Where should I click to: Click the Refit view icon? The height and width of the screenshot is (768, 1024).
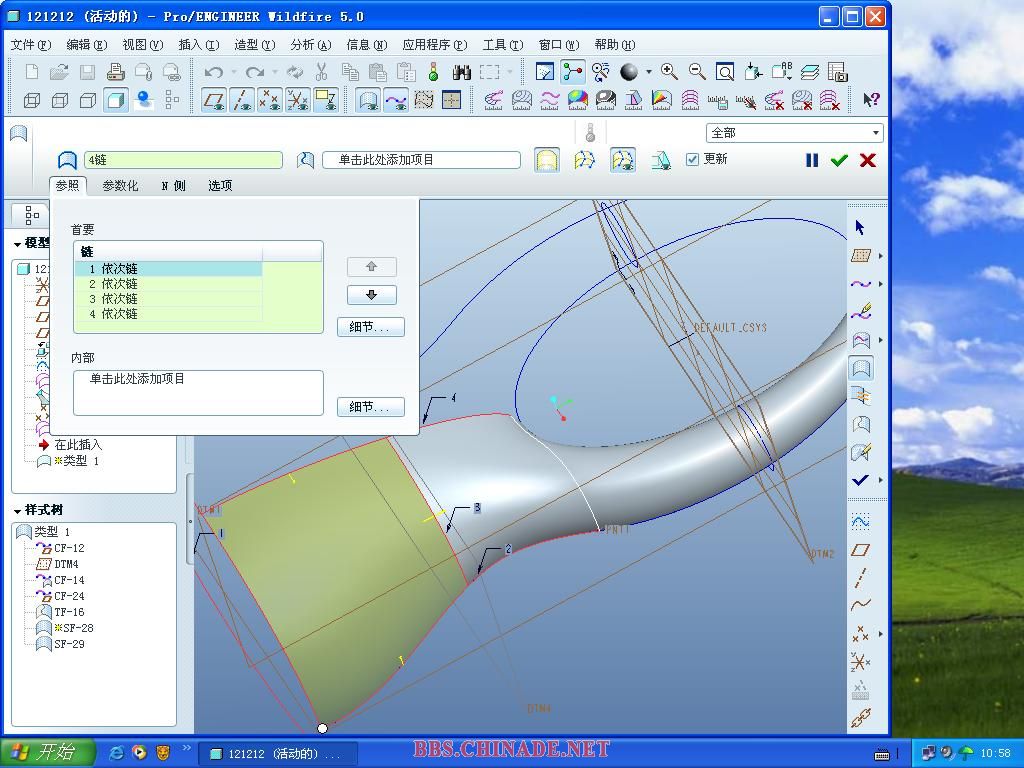point(725,72)
